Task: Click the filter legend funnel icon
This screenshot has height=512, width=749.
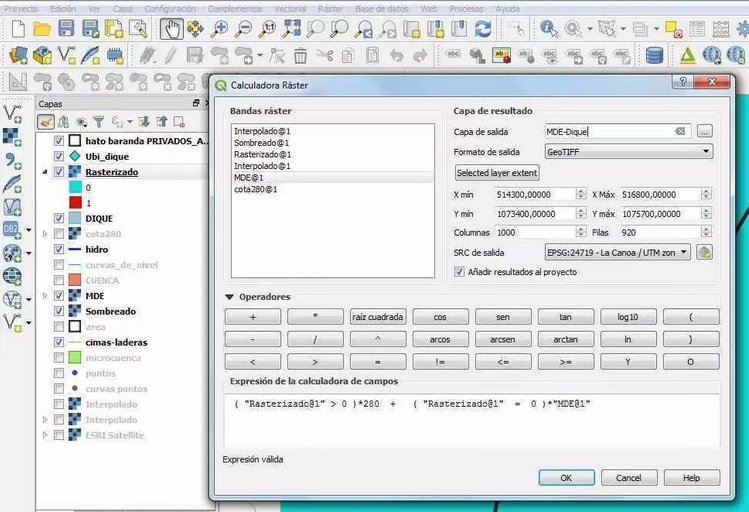Action: [x=98, y=122]
